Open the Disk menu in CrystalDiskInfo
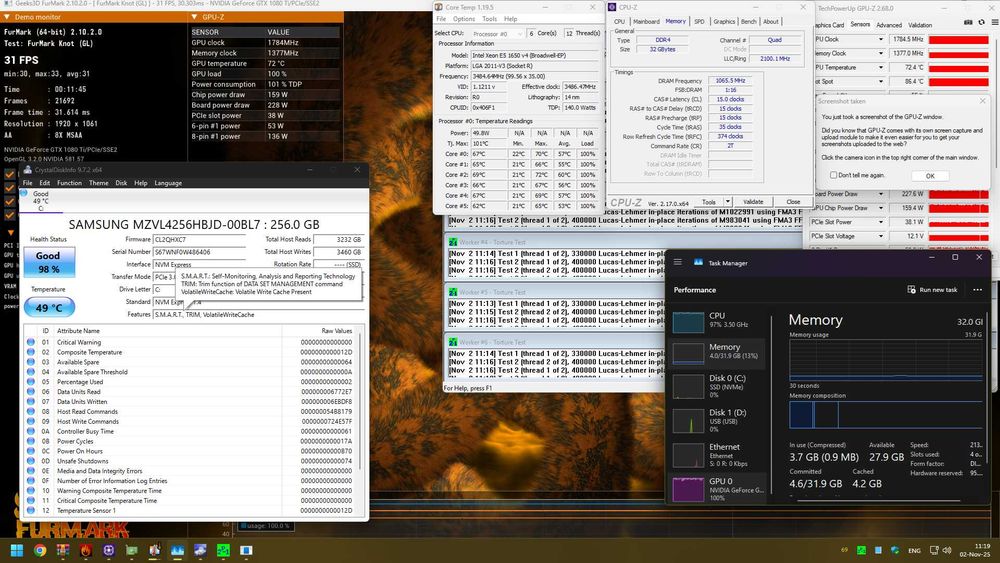This screenshot has width=1000, height=563. click(x=121, y=183)
